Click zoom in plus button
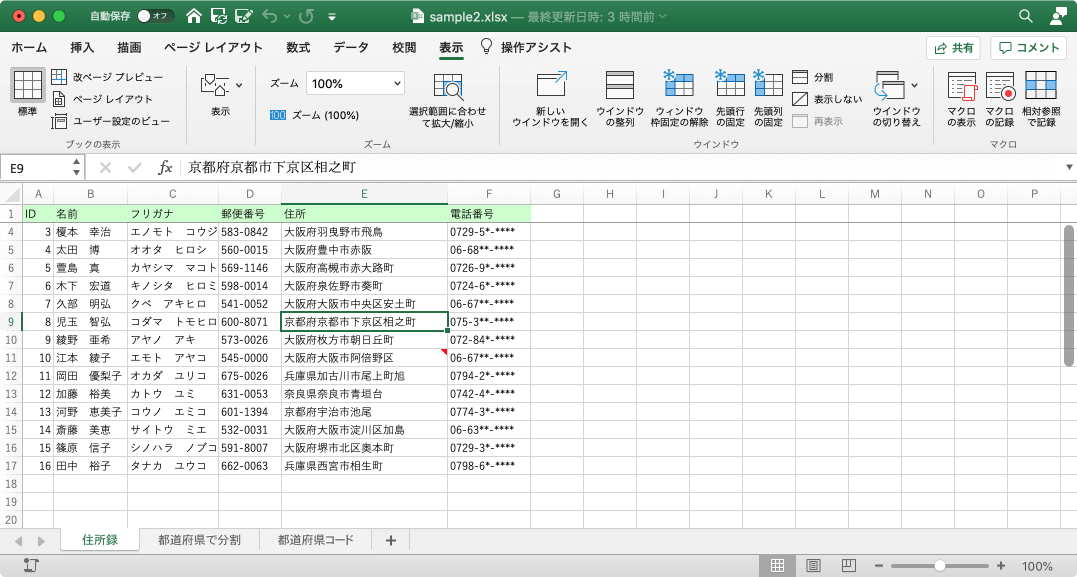The image size is (1077, 577). (x=1001, y=566)
